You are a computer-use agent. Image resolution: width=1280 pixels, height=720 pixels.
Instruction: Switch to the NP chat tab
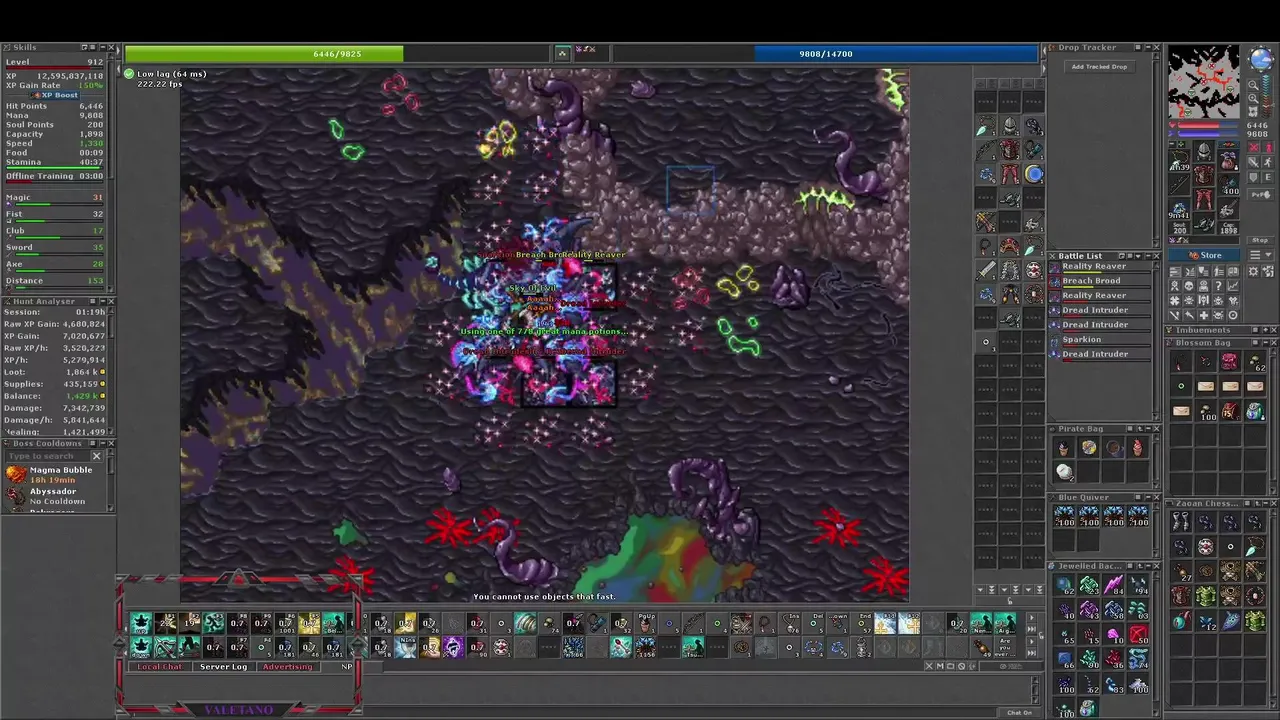coord(347,666)
